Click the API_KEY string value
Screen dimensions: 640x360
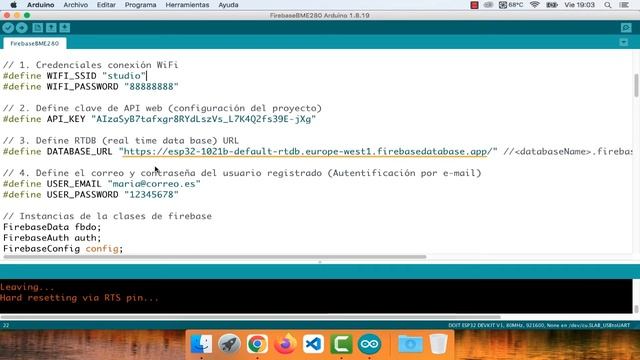coord(204,119)
